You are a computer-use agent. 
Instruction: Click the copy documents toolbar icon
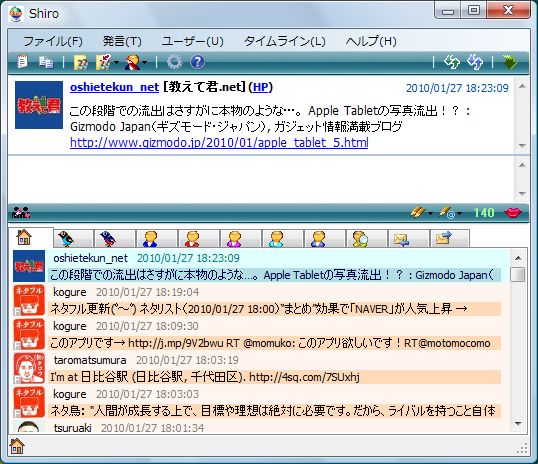(x=46, y=62)
